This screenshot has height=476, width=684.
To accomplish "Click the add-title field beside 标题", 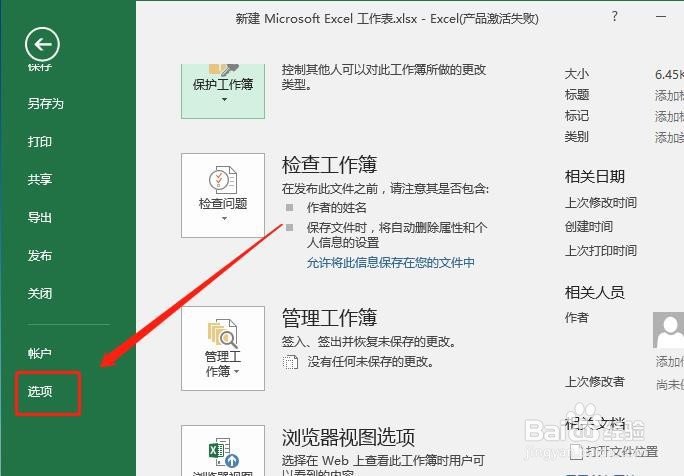I will (669, 96).
